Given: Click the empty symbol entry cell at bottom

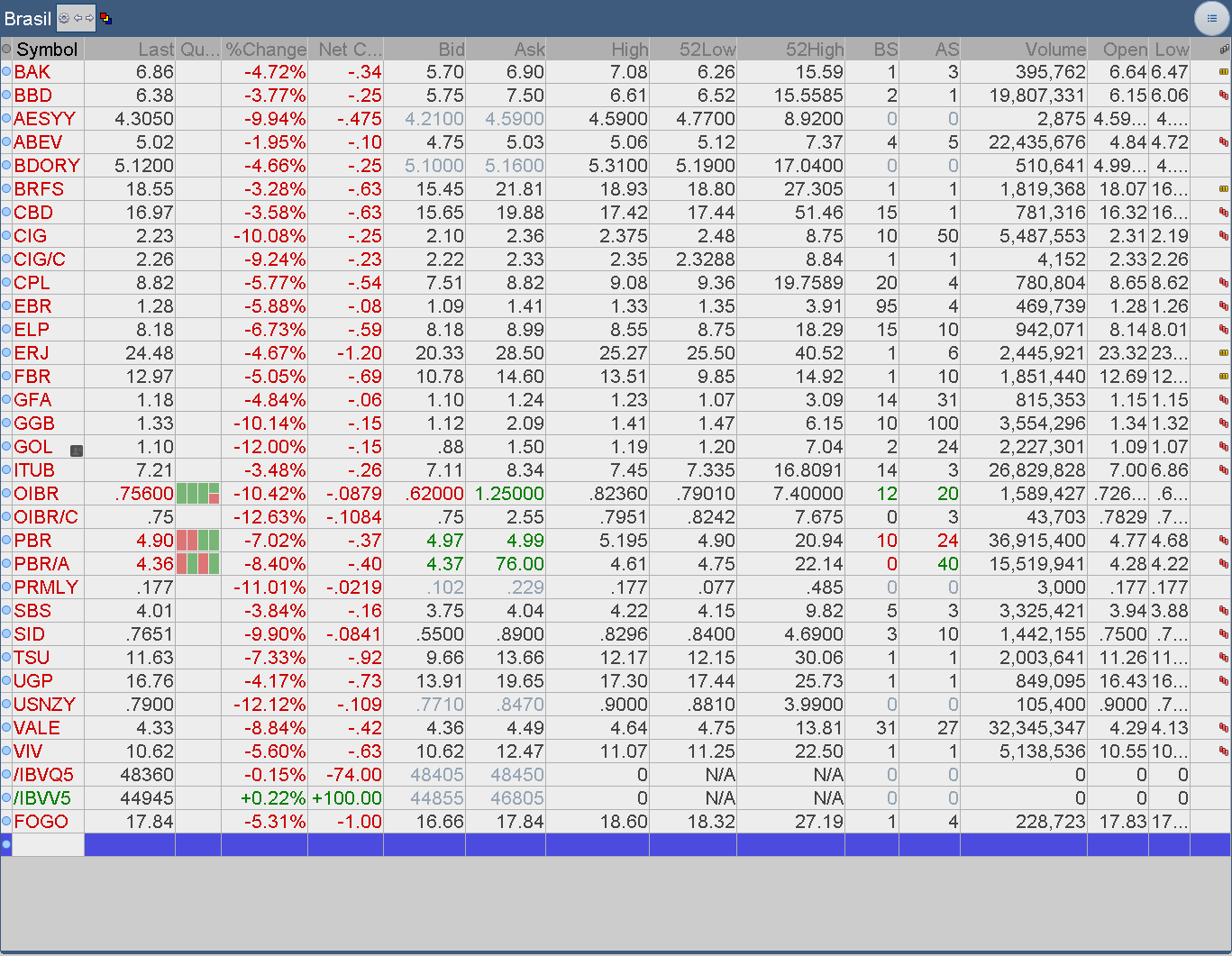Looking at the screenshot, I should click(x=49, y=844).
